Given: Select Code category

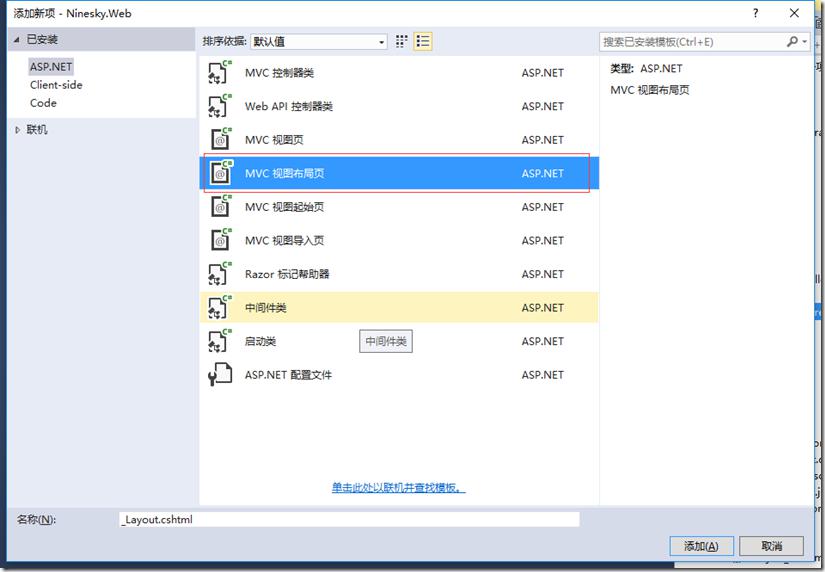Looking at the screenshot, I should click(43, 103).
